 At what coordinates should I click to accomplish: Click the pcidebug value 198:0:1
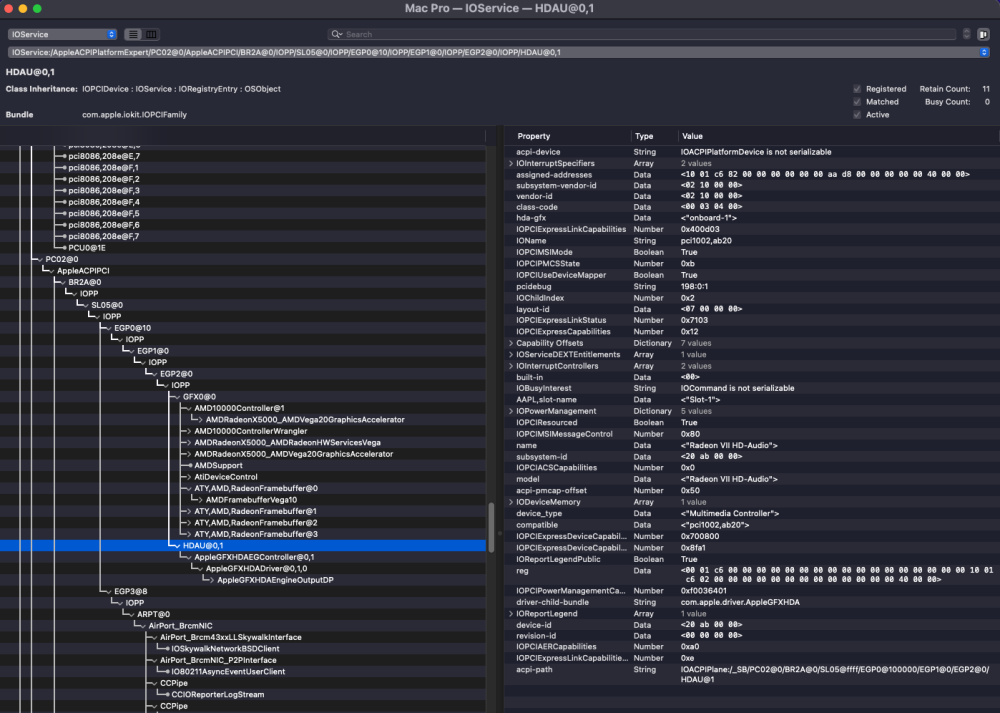pyautogui.click(x=694, y=287)
